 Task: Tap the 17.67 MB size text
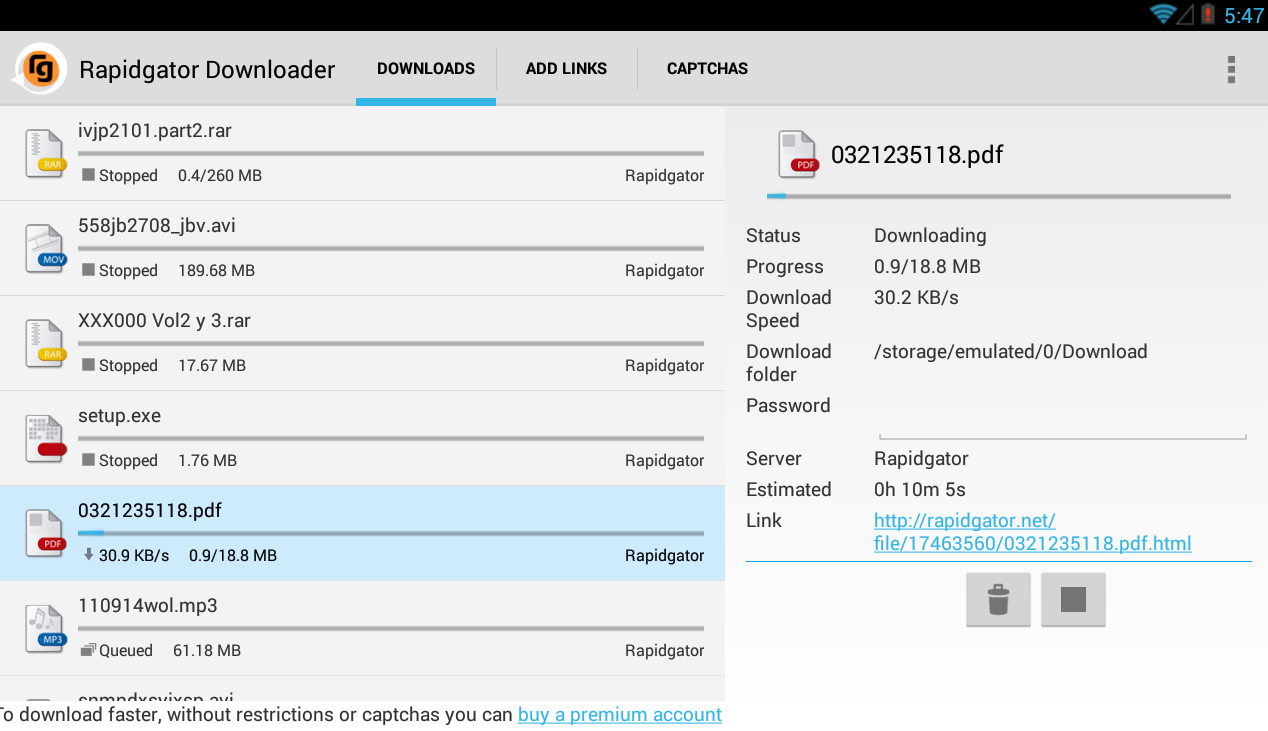pos(212,366)
